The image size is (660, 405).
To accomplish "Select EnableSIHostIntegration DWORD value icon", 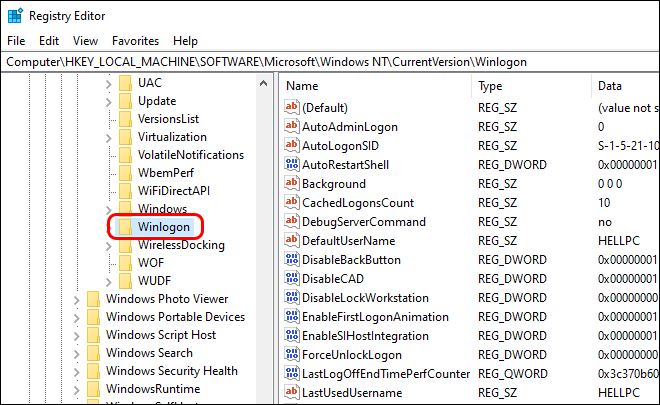I will tap(291, 336).
